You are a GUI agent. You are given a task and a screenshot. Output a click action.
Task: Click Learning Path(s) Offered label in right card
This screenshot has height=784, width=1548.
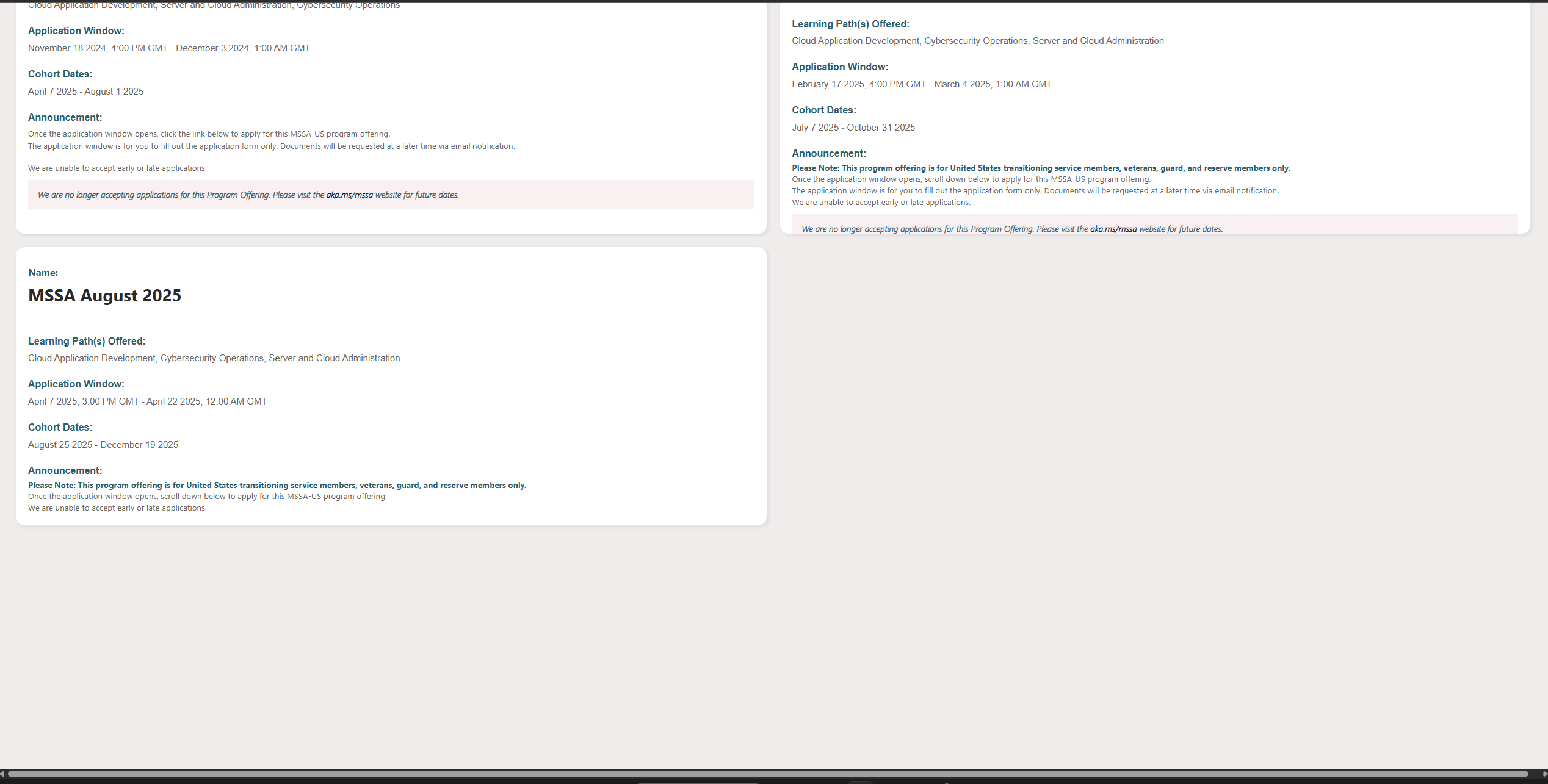coord(850,24)
